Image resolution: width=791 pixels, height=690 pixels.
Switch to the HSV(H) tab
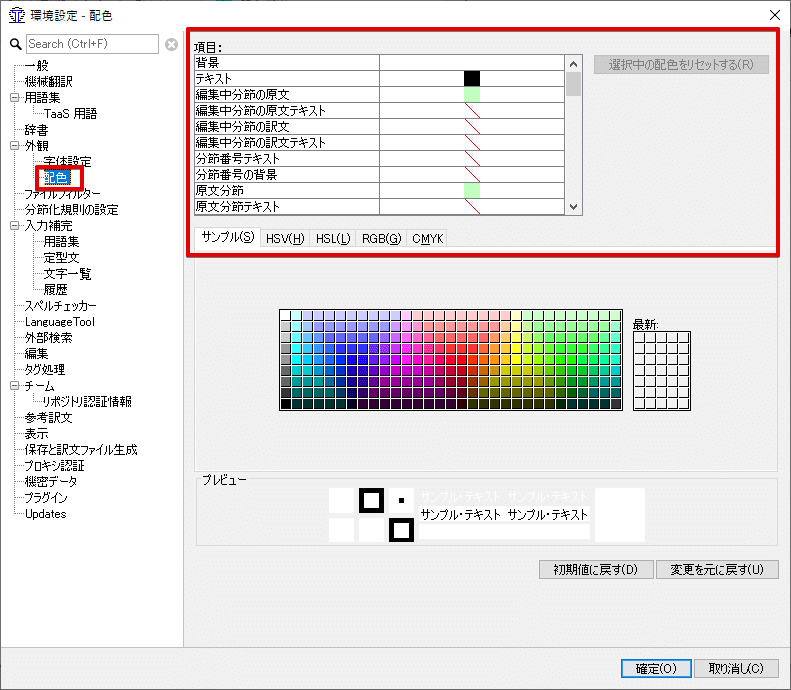[x=285, y=239]
